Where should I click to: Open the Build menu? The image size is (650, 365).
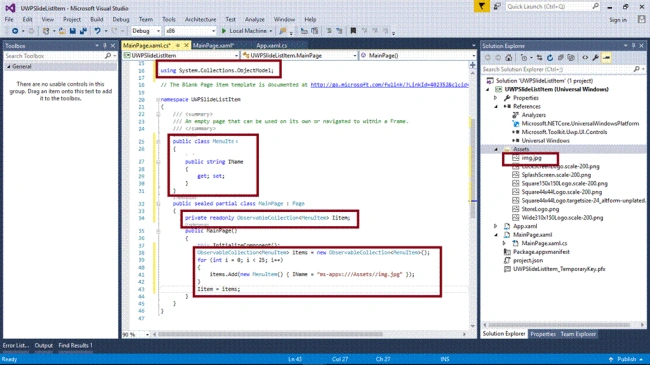[97, 19]
